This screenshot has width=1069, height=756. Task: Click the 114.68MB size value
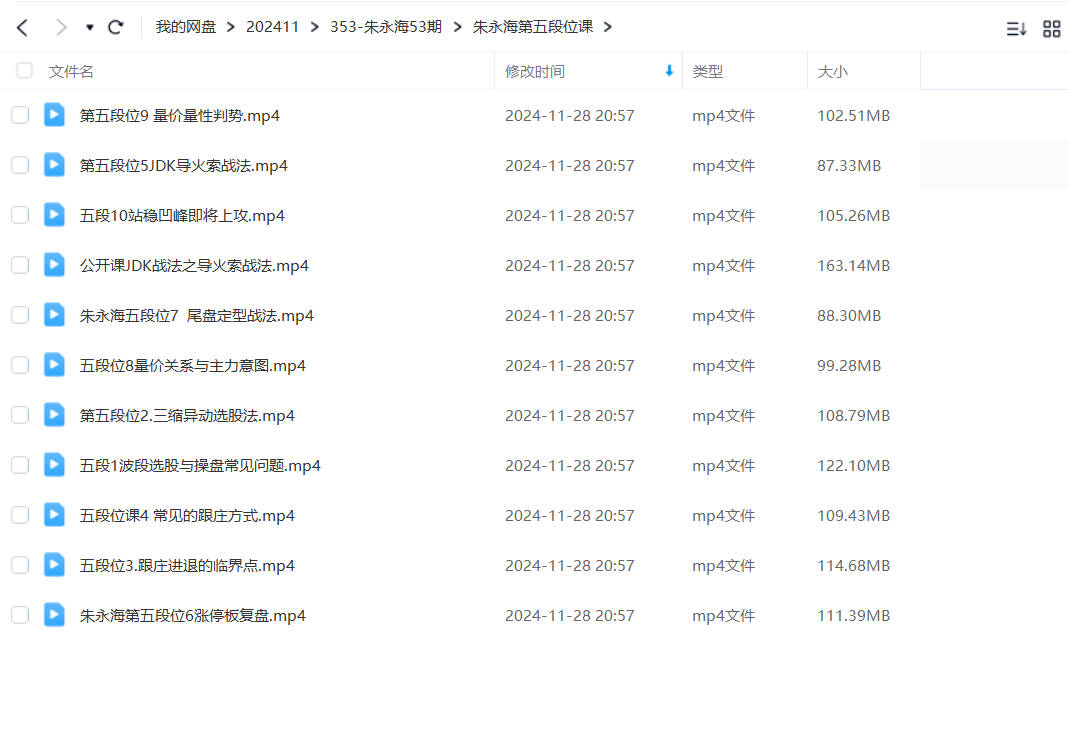pos(854,566)
